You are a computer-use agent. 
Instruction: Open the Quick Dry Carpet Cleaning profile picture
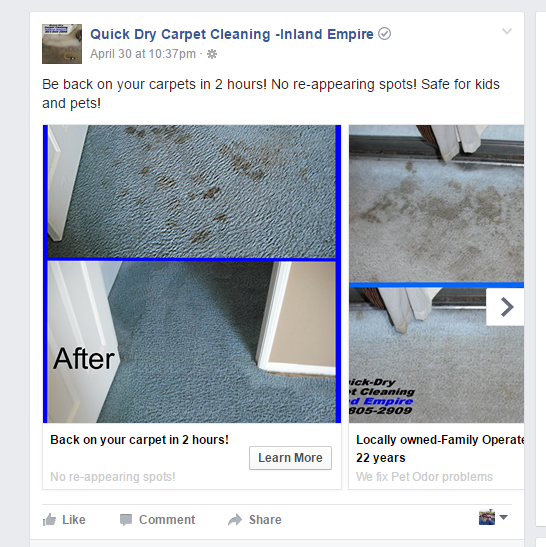(x=62, y=44)
